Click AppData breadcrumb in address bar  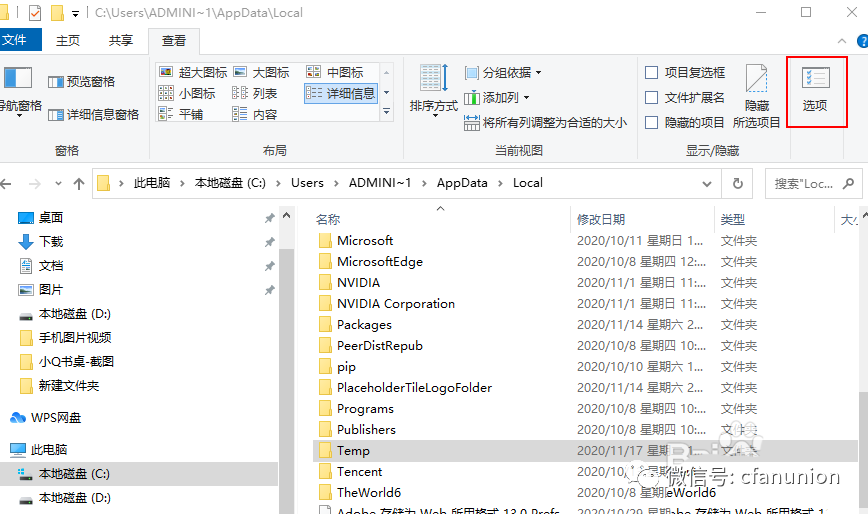pos(462,183)
